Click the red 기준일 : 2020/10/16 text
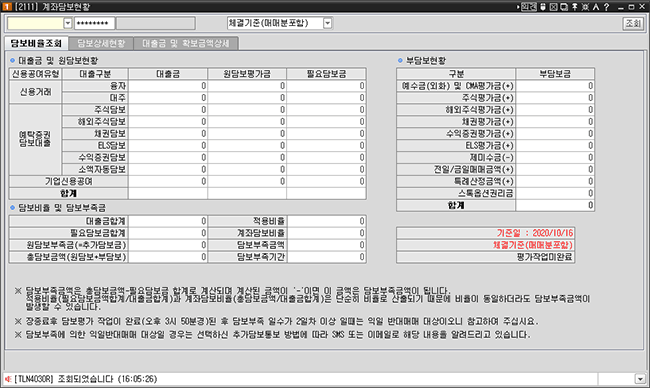Screen dimensions: 650x388 [535, 233]
